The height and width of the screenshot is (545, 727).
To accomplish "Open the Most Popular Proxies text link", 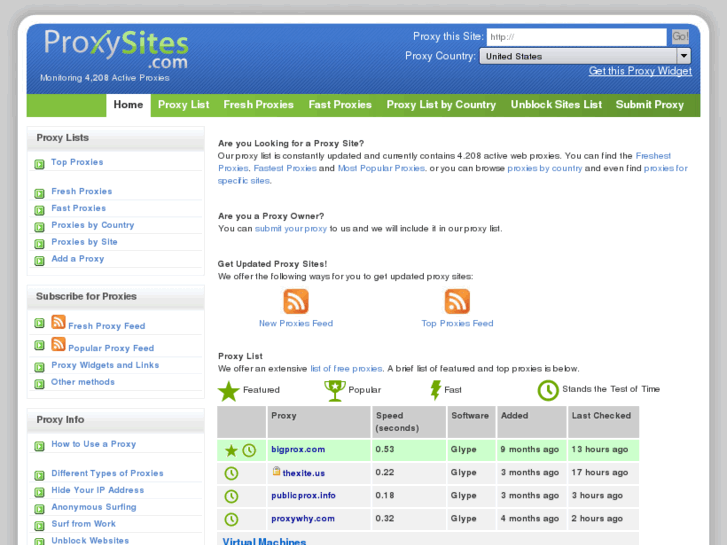I will 381,168.
